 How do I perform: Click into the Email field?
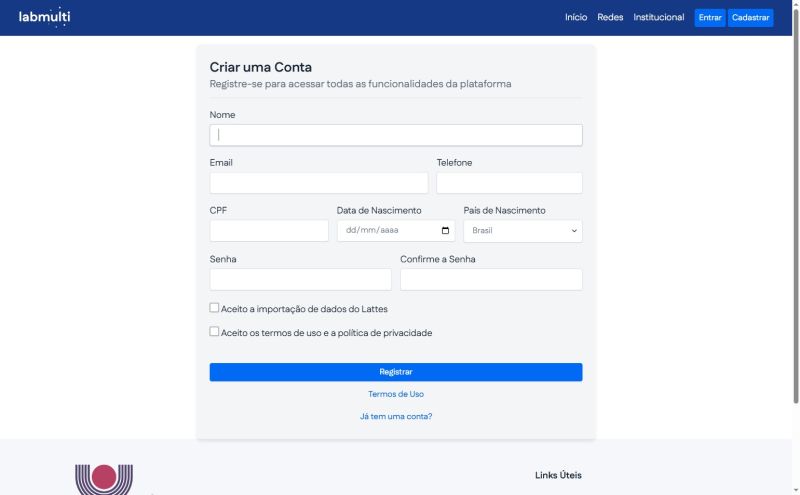tap(319, 183)
